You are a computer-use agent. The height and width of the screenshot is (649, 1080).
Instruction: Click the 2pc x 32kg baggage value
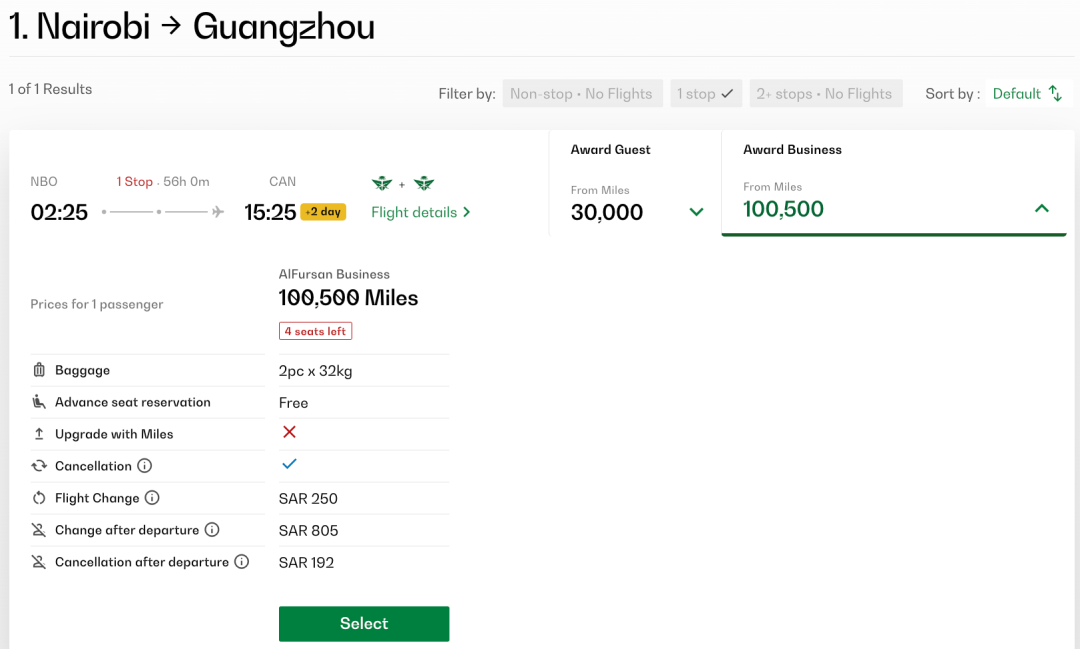coord(315,371)
